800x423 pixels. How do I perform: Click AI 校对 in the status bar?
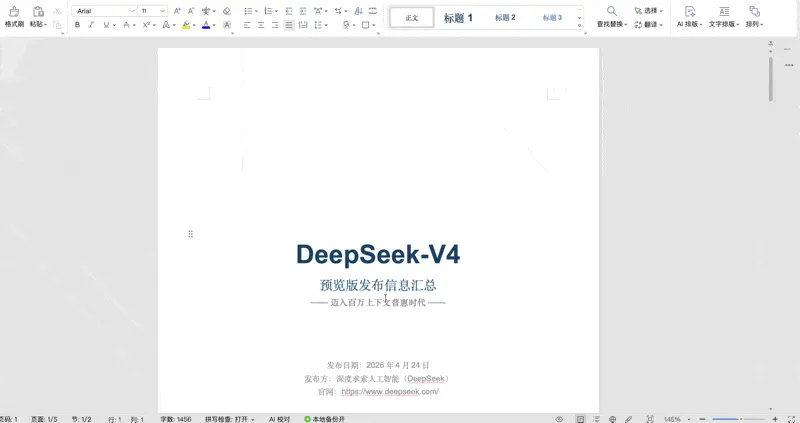(x=279, y=419)
